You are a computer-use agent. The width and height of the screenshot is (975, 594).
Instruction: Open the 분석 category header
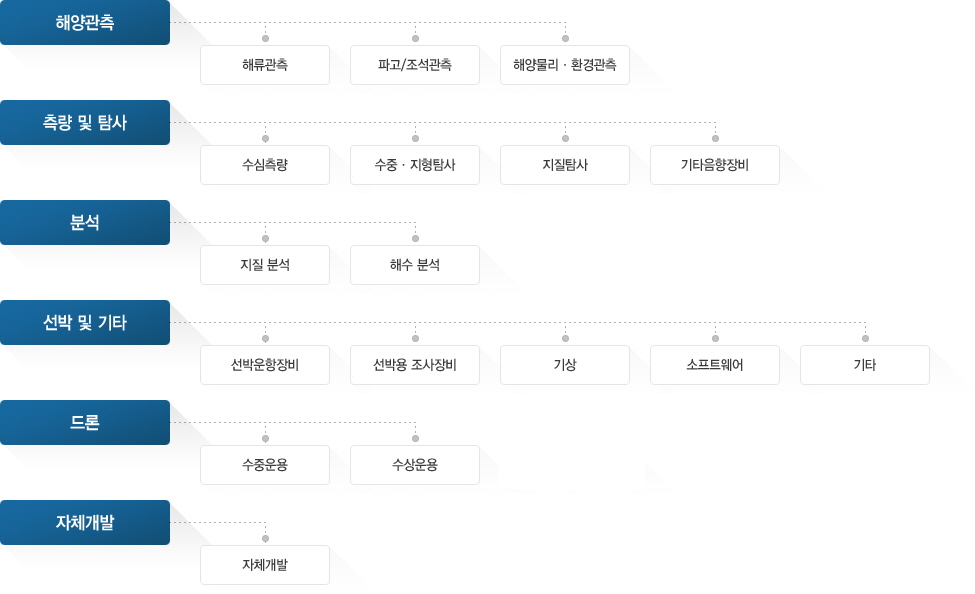click(85, 222)
